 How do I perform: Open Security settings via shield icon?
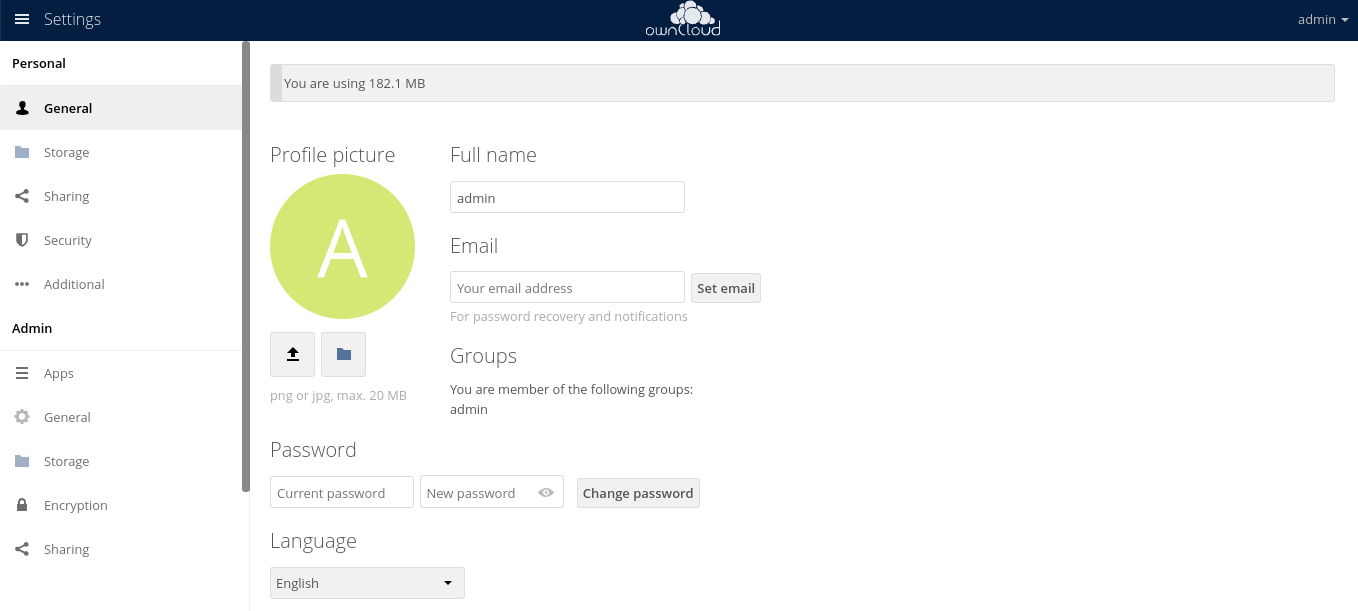click(22, 240)
